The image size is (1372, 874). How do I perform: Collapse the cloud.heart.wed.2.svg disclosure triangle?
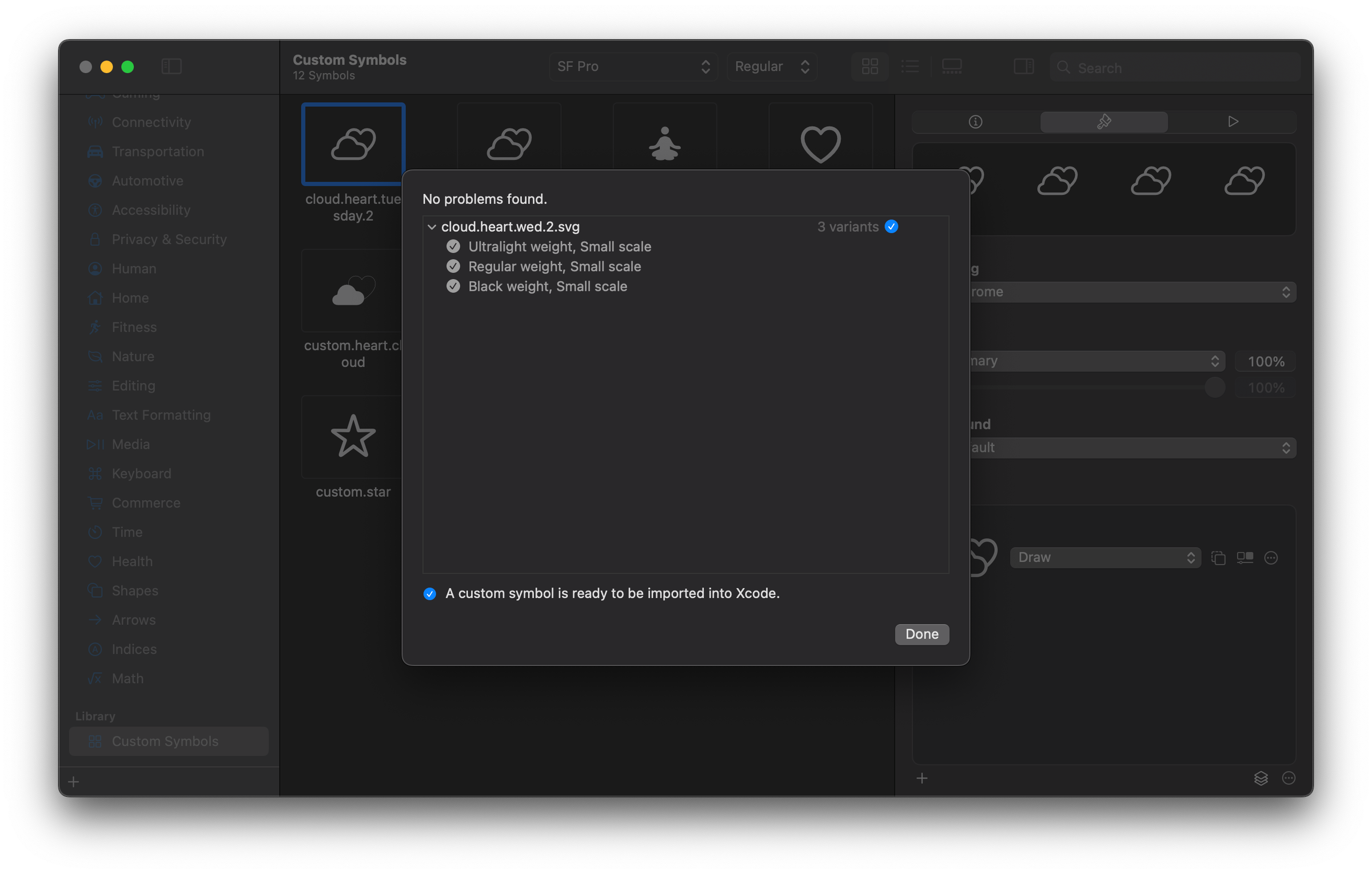pyautogui.click(x=432, y=227)
